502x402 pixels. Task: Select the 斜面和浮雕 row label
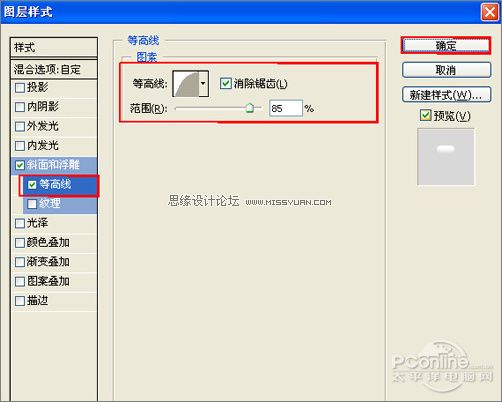53,165
